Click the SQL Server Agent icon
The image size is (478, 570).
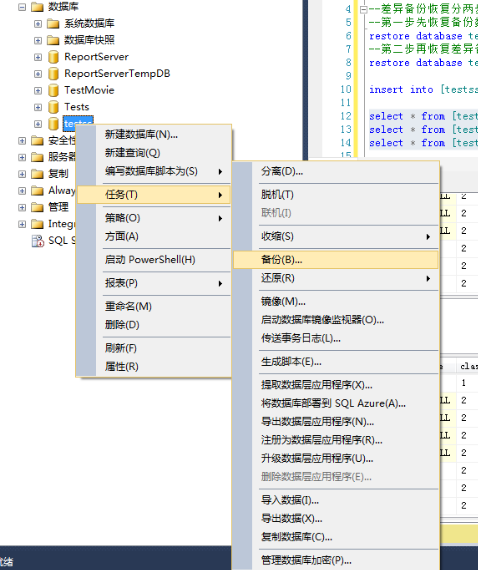pos(37,241)
